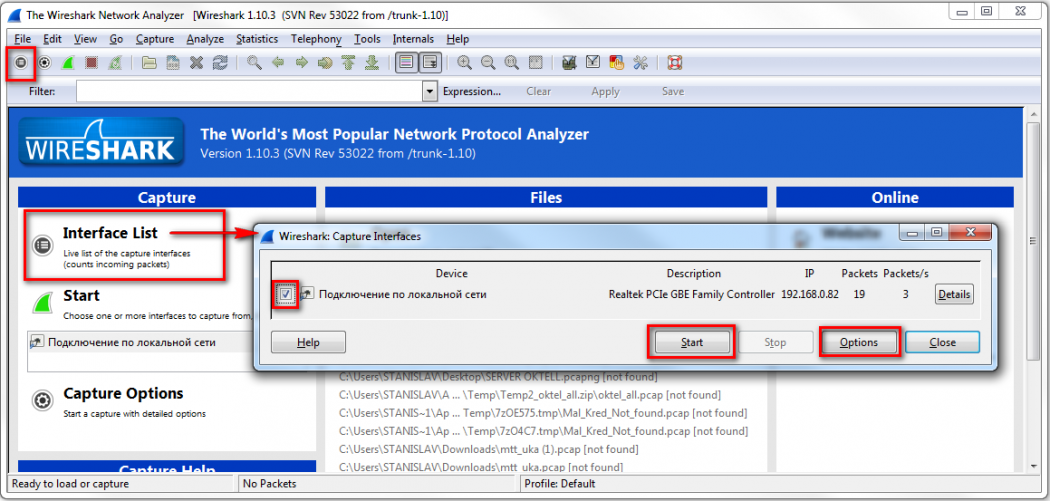The image size is (1050, 501).
Task: Click the zoom in toolbar icon
Action: point(464,63)
